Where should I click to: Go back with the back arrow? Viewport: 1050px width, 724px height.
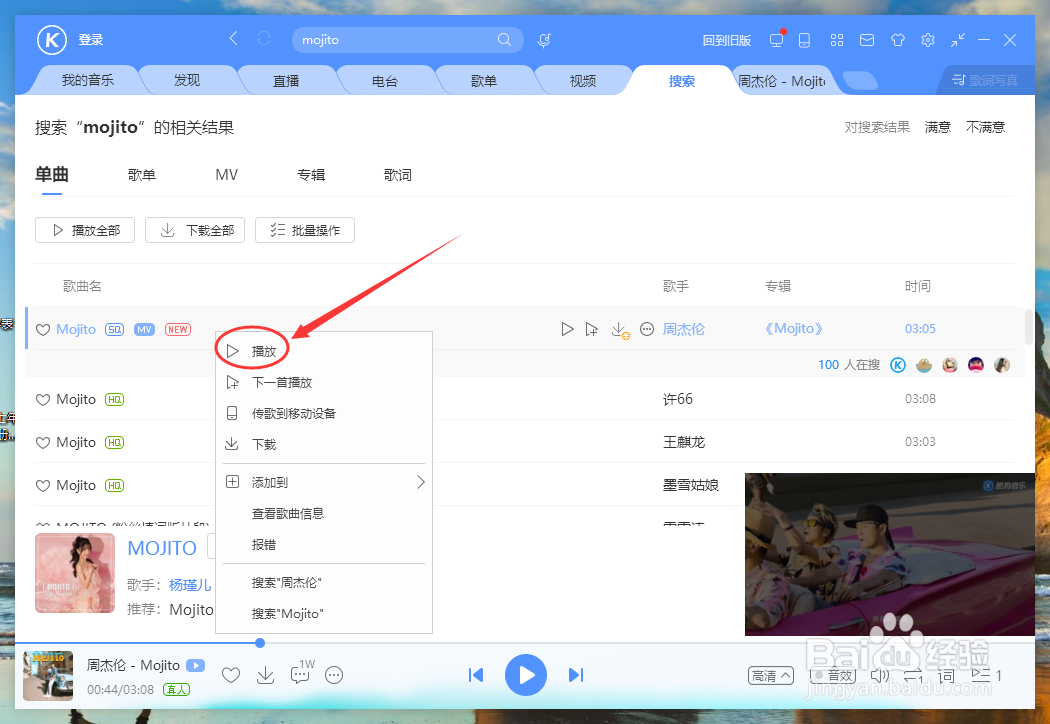coord(233,38)
